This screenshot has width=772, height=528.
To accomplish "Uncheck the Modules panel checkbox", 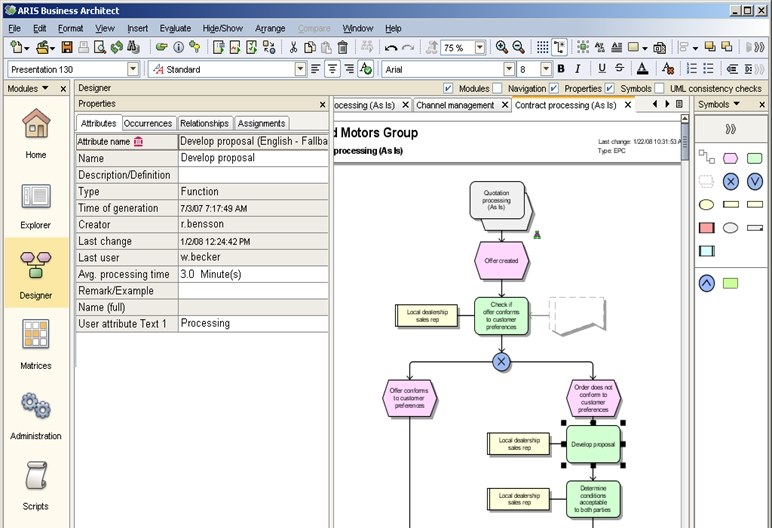I will (x=448, y=88).
